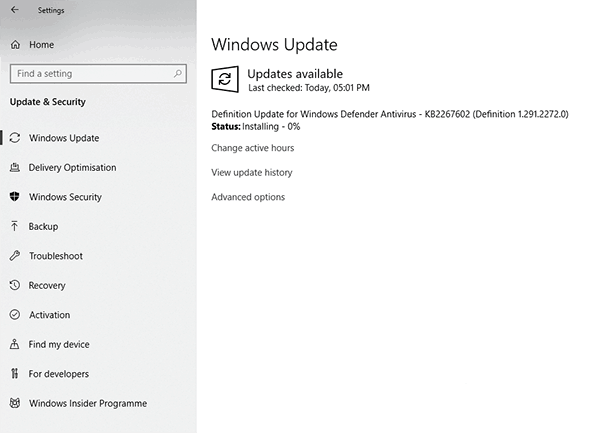Open Change active hours link
The width and height of the screenshot is (600, 433).
252,148
